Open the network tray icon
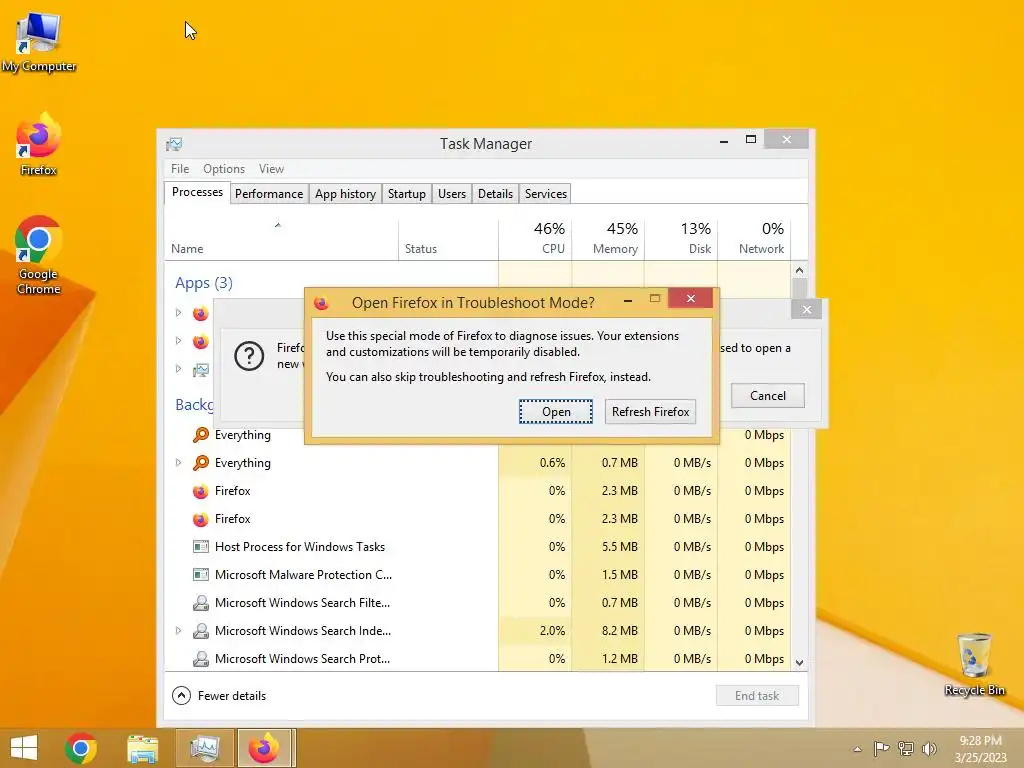1024x768 pixels. (x=906, y=748)
